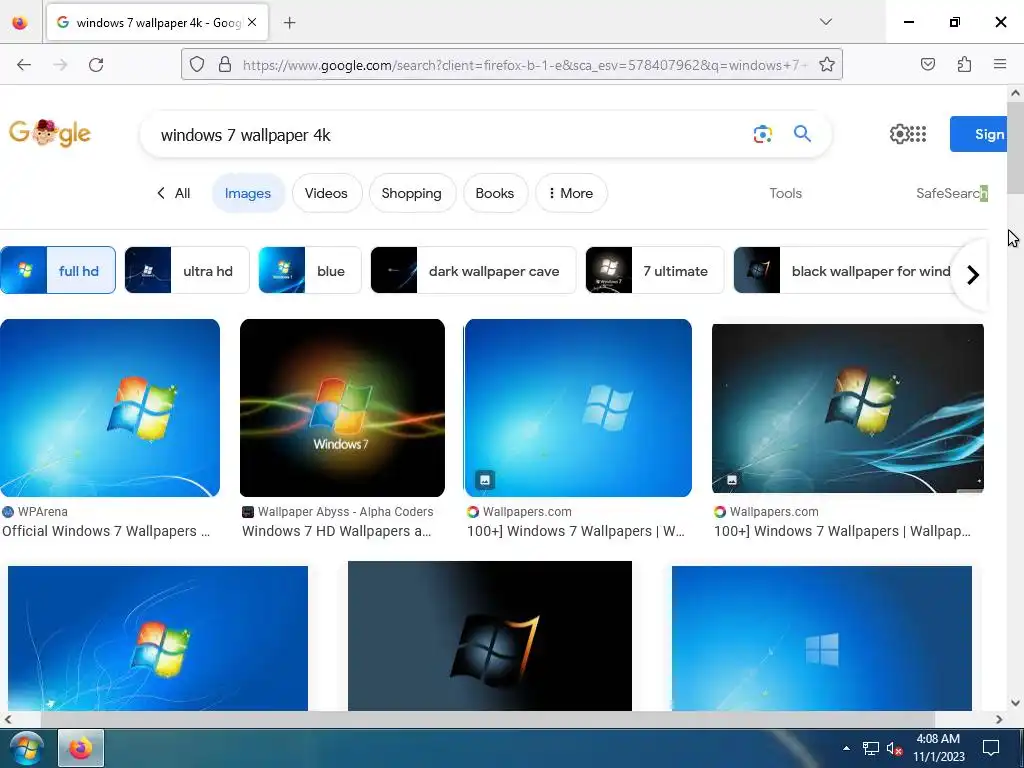1024x768 pixels.
Task: Save page to Pocket icon
Action: pyautogui.click(x=928, y=64)
